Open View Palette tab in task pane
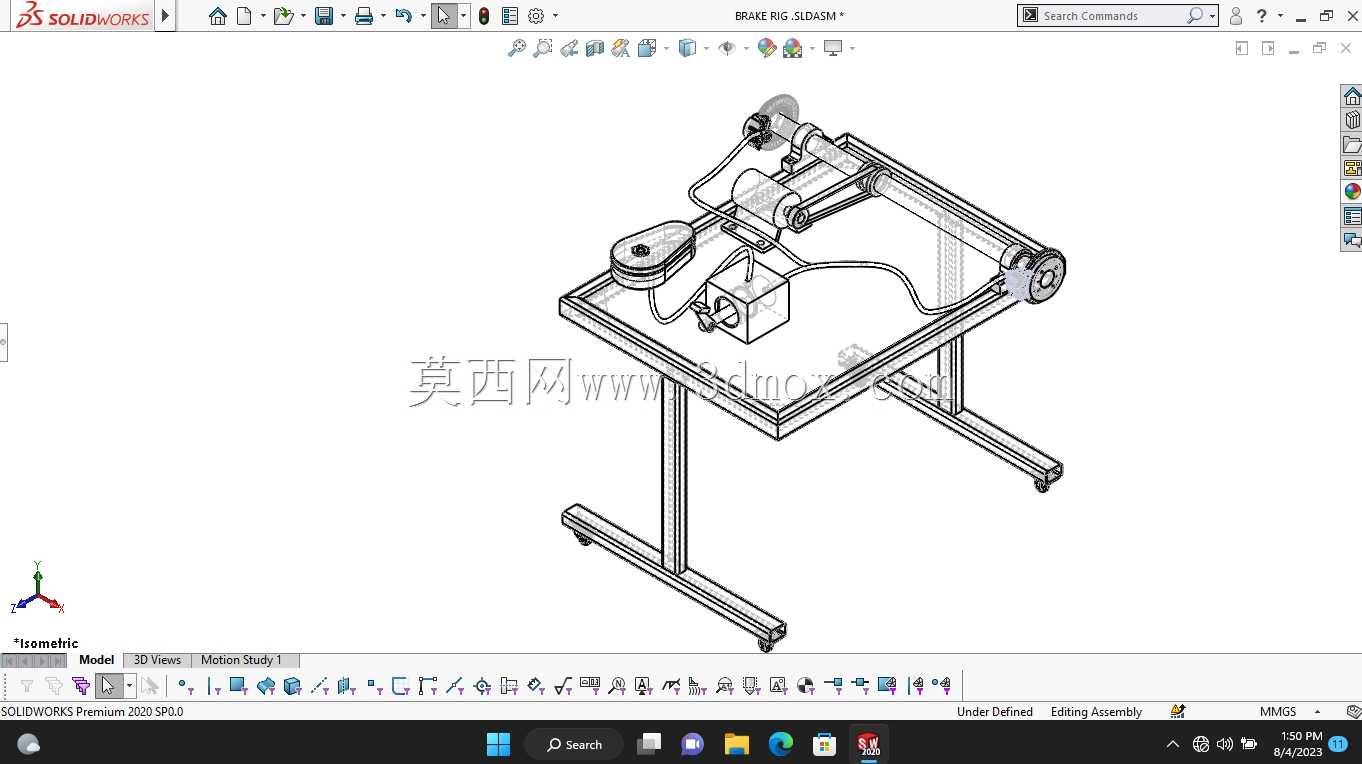Image resolution: width=1362 pixels, height=764 pixels. click(x=1352, y=168)
